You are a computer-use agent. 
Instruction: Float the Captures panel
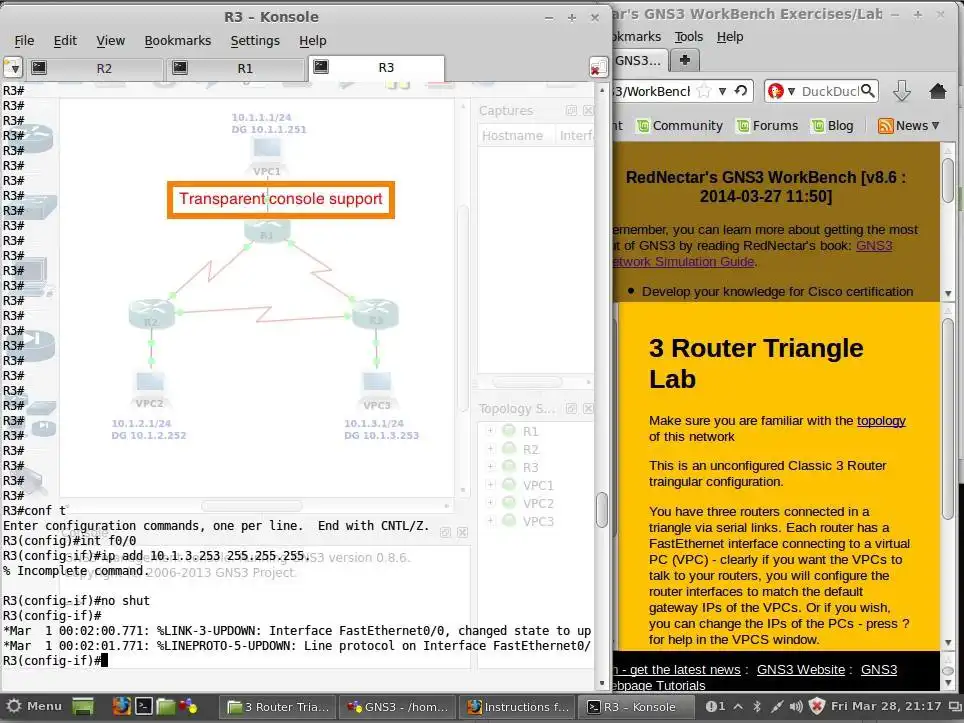point(571,111)
